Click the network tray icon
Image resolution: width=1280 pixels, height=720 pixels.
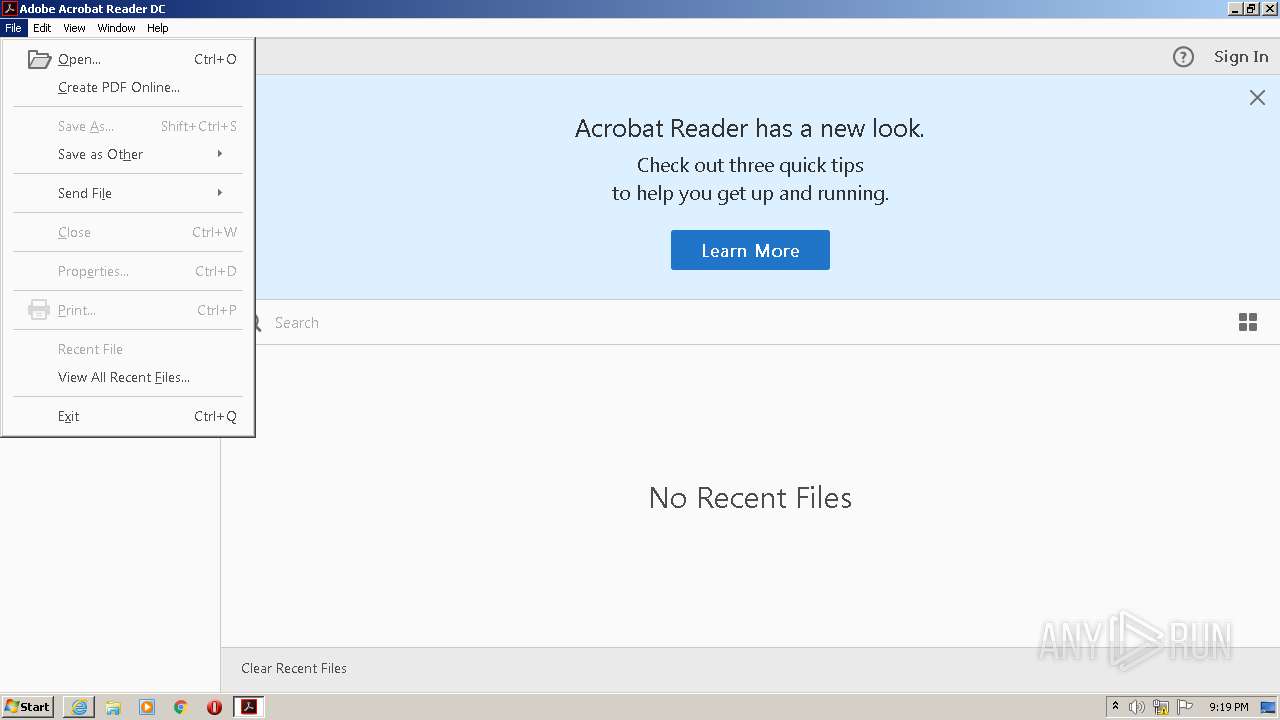point(1161,707)
